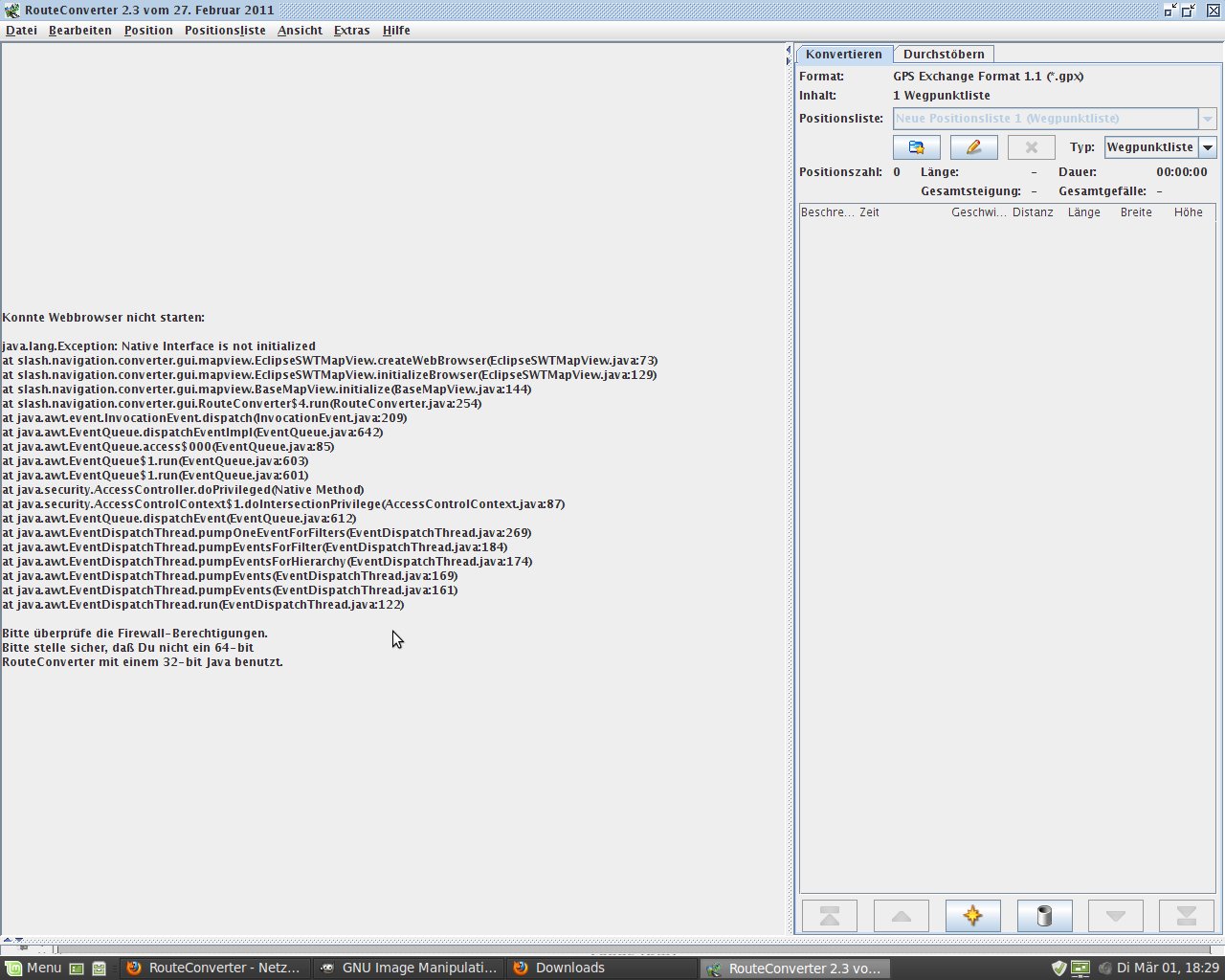Click the move position to bottom button

(1186, 916)
